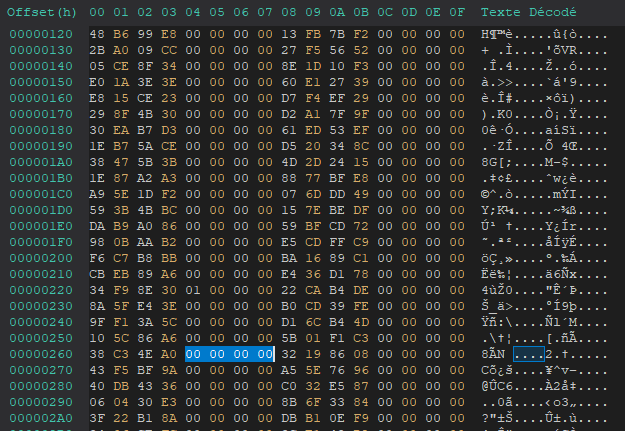Viewport: 625px width, 431px height.
Task: Click decoded text beginning @ÛC6 in row 00000280
Action: (x=544, y=386)
